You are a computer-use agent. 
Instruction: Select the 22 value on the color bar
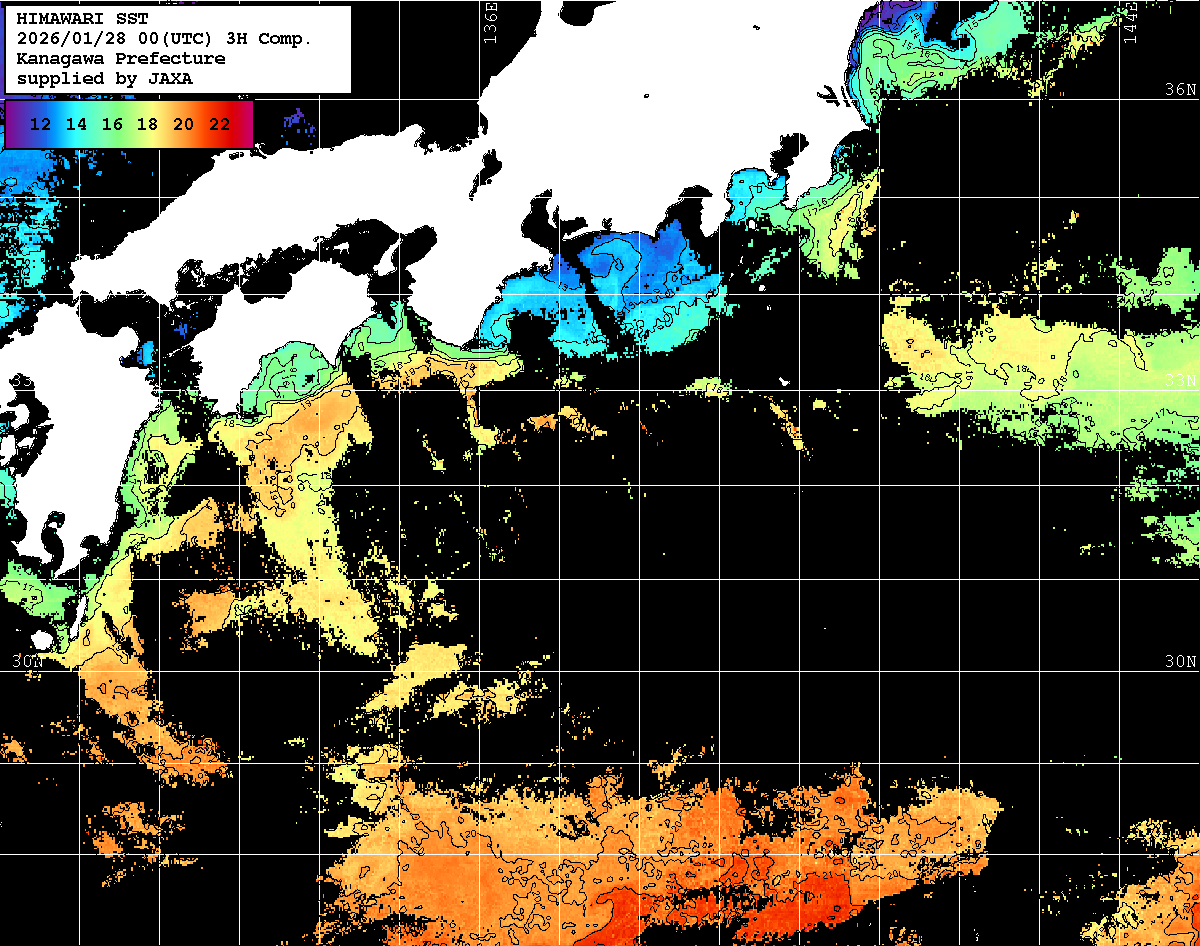click(219, 124)
